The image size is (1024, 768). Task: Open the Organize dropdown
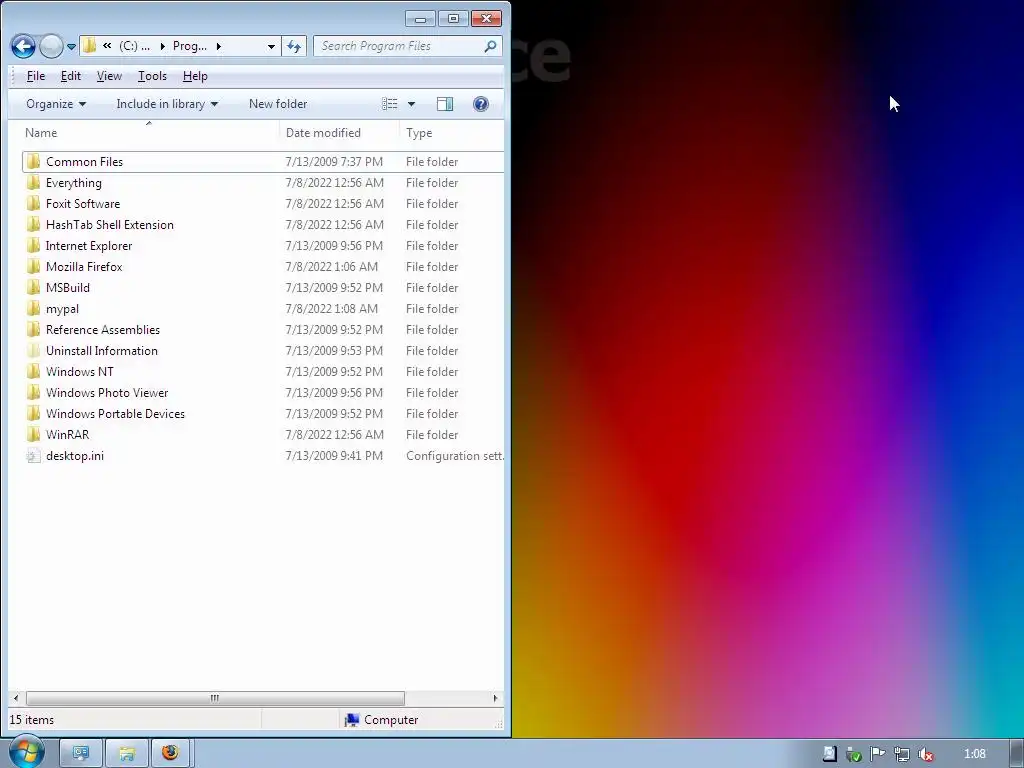pos(56,104)
